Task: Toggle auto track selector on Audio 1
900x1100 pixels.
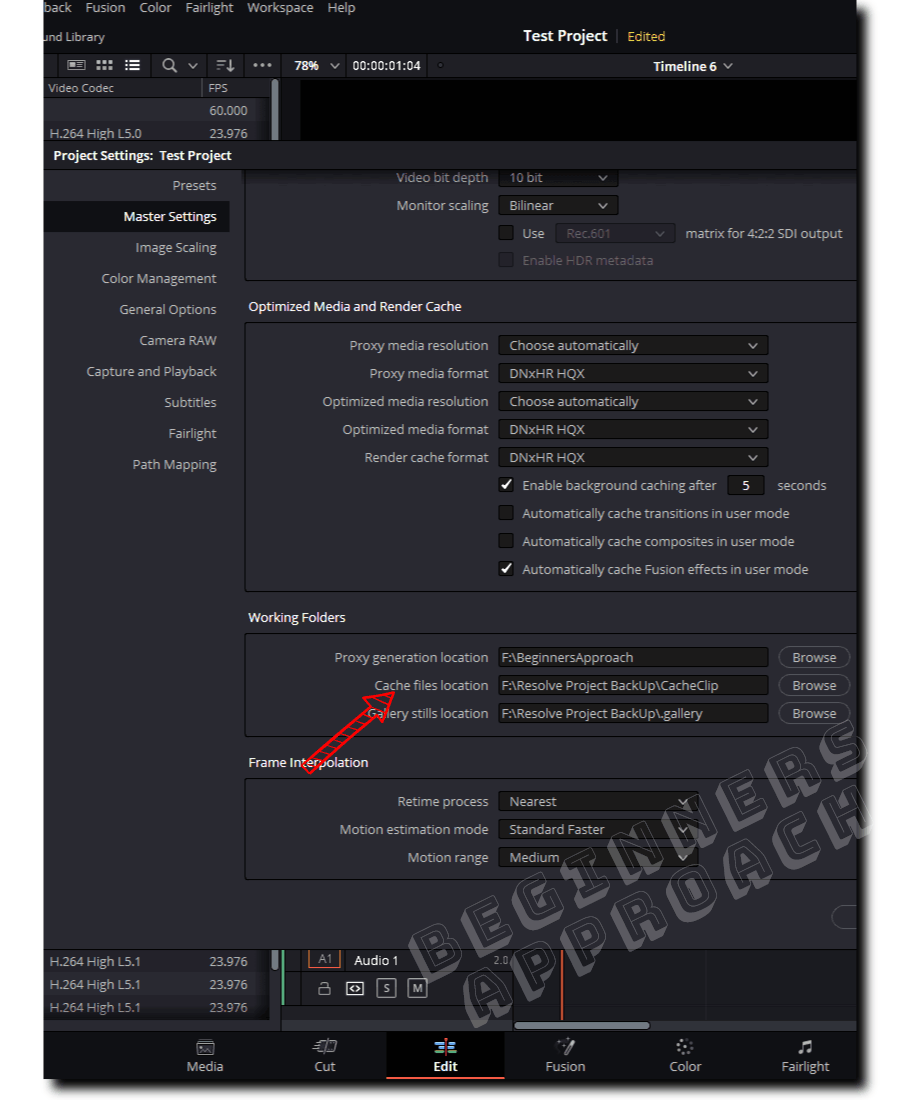Action: [355, 988]
